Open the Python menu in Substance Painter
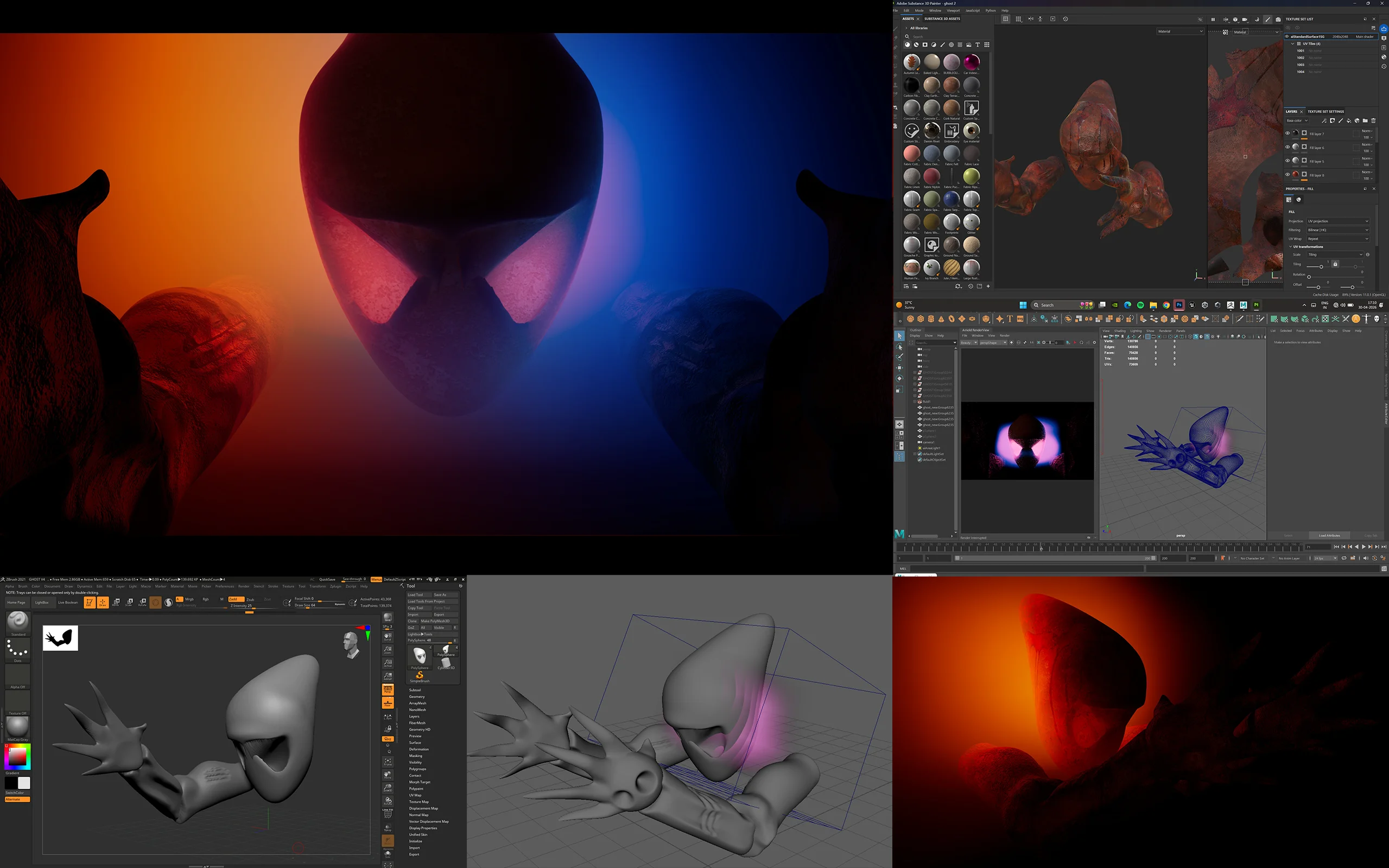The image size is (1389, 868). tap(991, 10)
